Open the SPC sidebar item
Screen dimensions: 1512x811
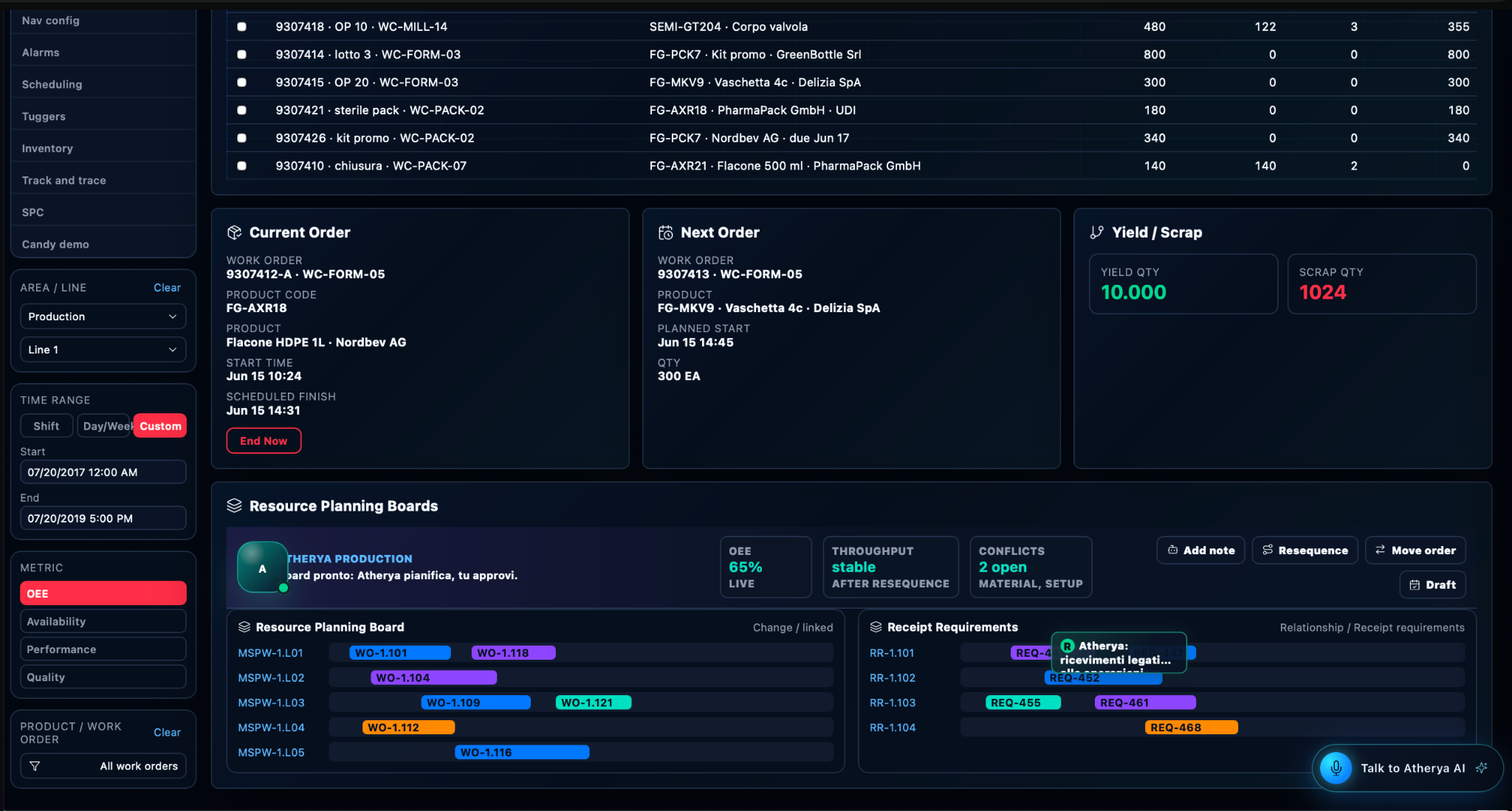[103, 212]
